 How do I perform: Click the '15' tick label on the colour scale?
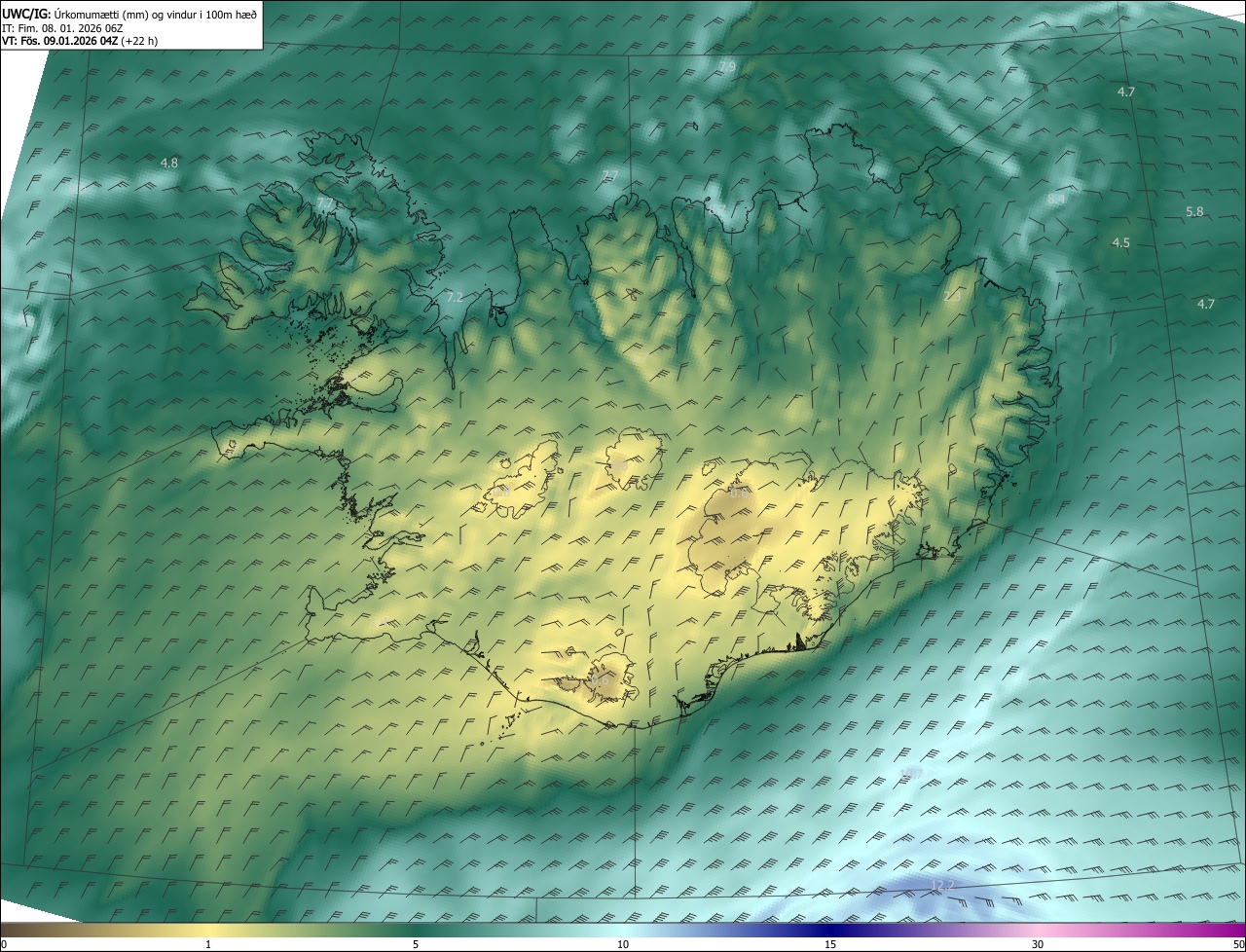click(830, 944)
